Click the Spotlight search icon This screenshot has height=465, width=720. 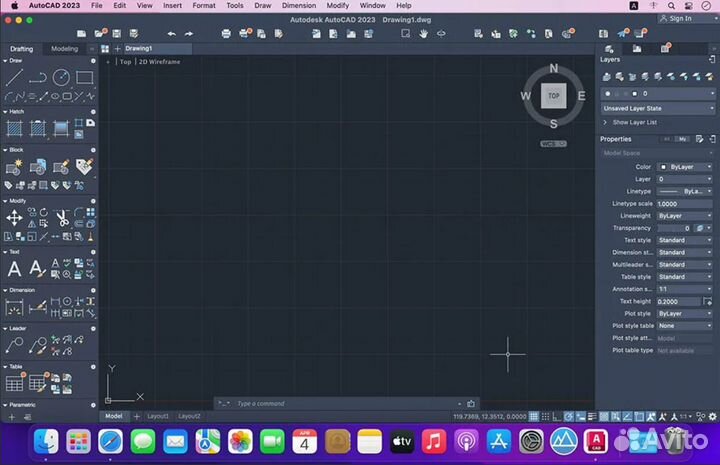[671, 6]
